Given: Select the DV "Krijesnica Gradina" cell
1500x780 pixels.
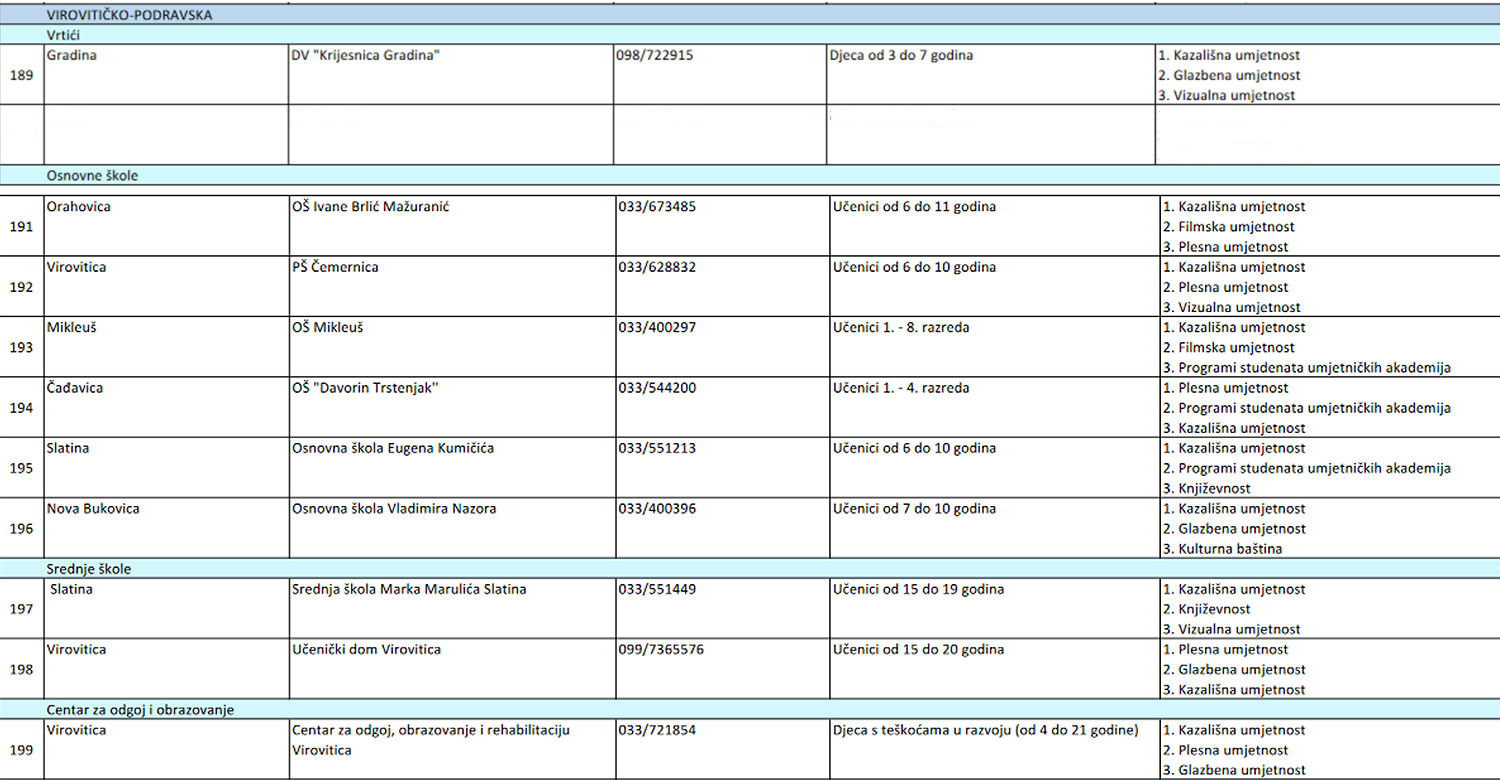Looking at the screenshot, I should point(450,75).
